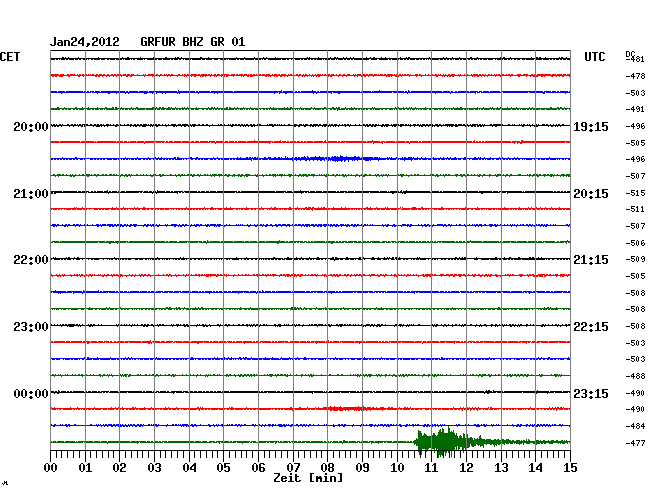
Task: Select the 22:00 CET time label
Action: click(x=31, y=260)
